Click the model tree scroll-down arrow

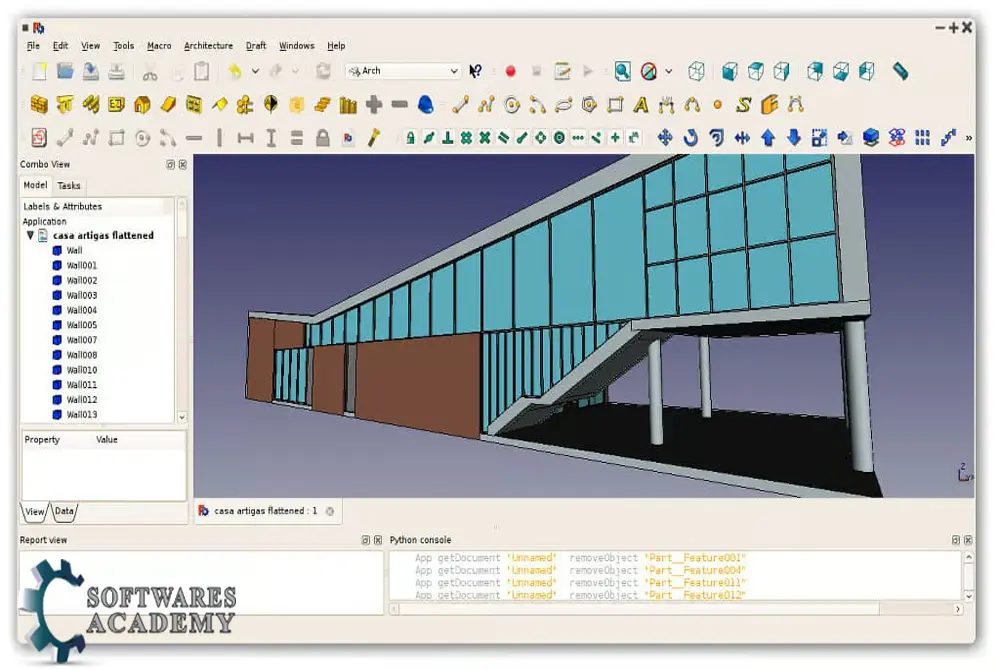[x=182, y=417]
